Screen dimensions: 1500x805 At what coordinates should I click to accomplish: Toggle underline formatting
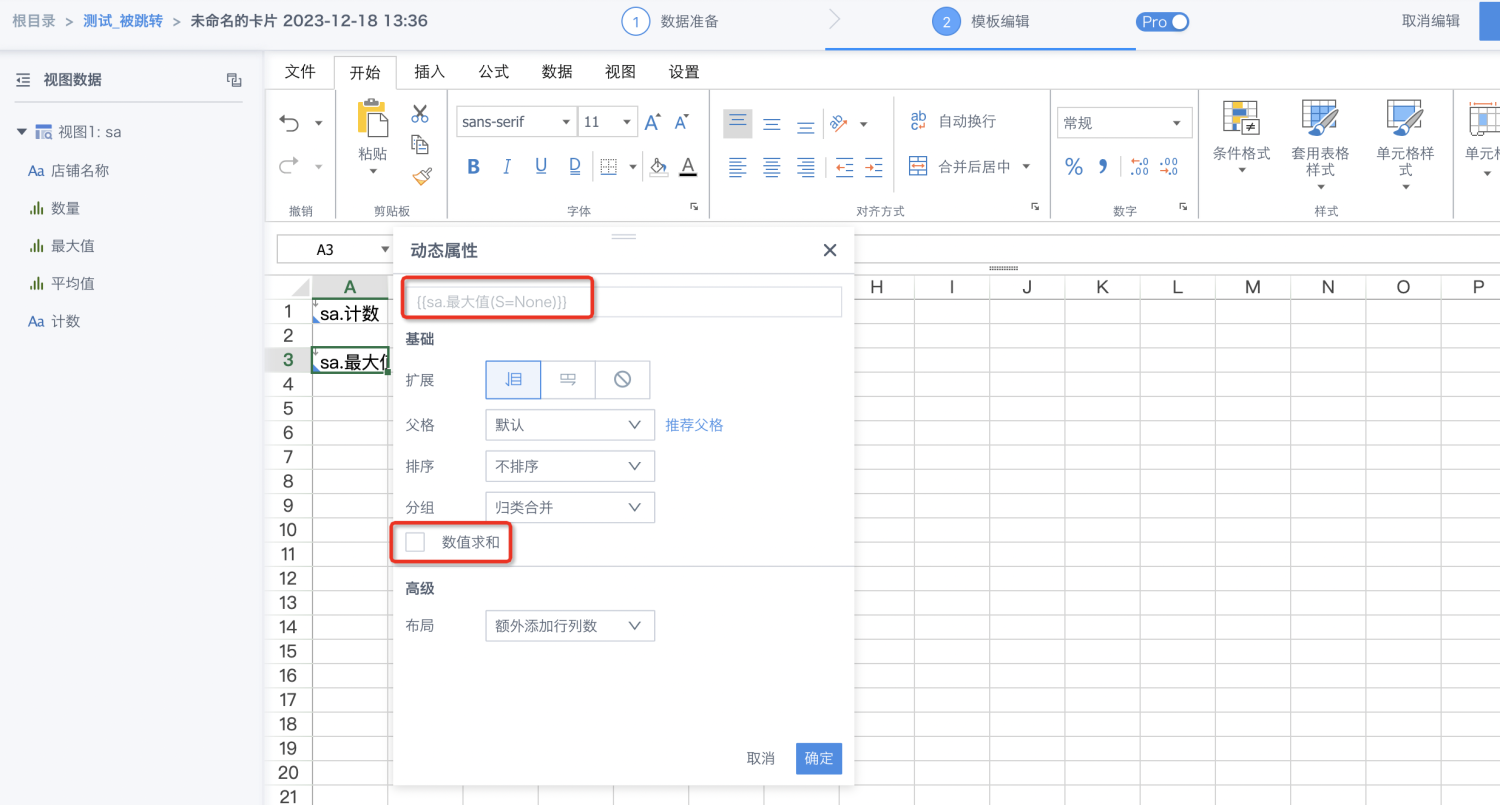(x=541, y=166)
